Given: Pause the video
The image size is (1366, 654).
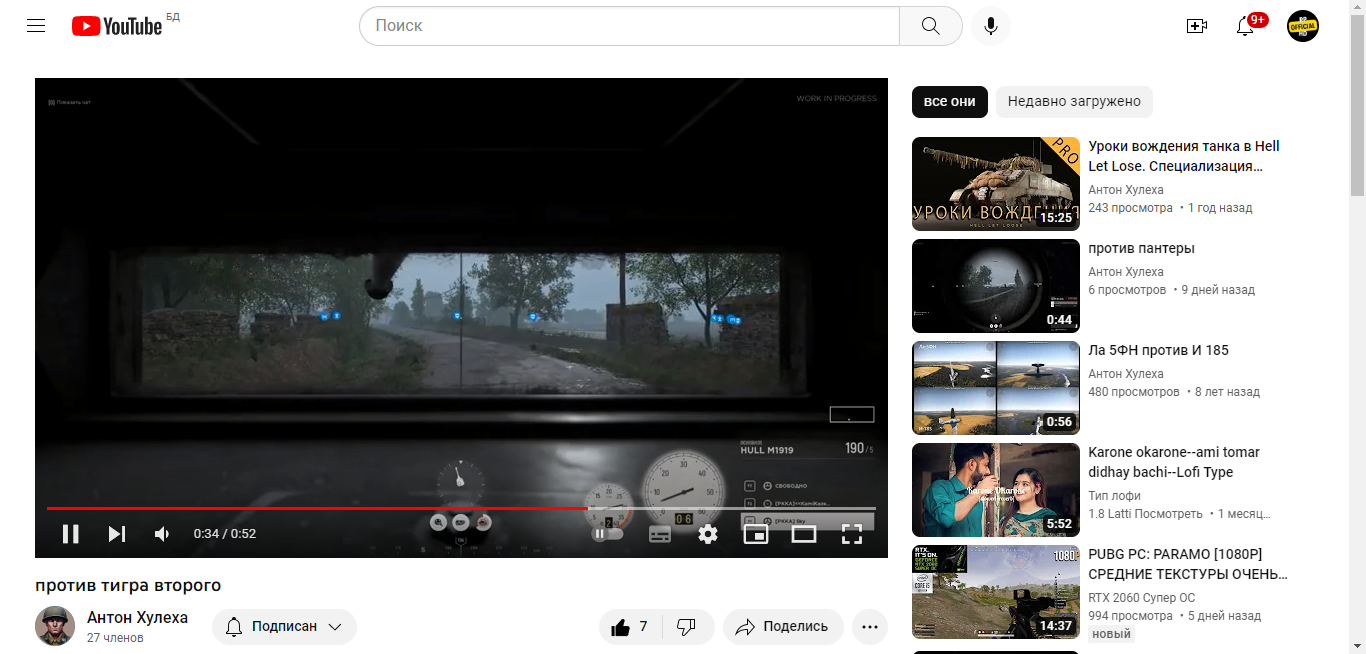Looking at the screenshot, I should coord(70,534).
